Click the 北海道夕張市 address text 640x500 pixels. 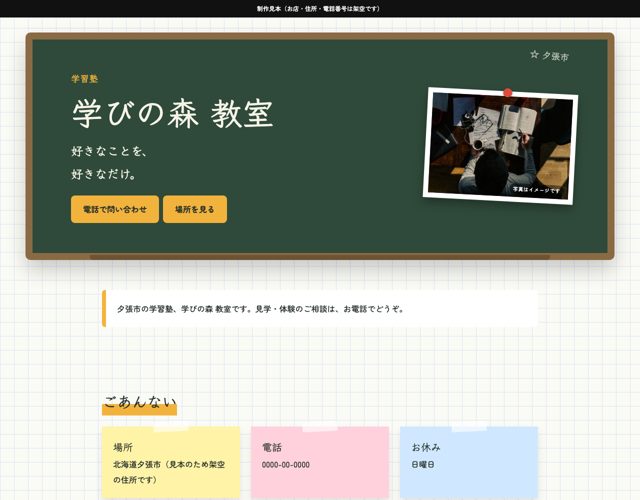coord(169,472)
